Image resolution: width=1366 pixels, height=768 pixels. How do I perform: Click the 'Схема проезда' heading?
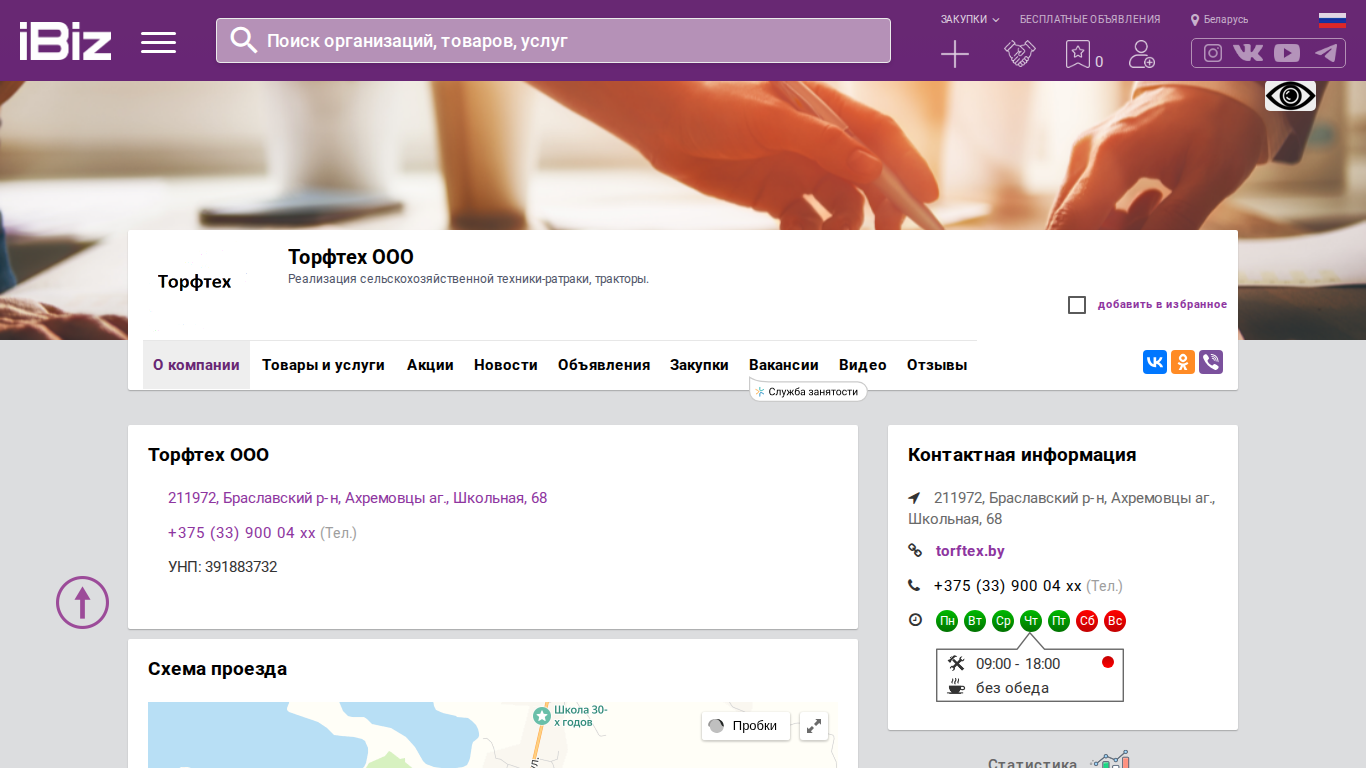coord(218,669)
